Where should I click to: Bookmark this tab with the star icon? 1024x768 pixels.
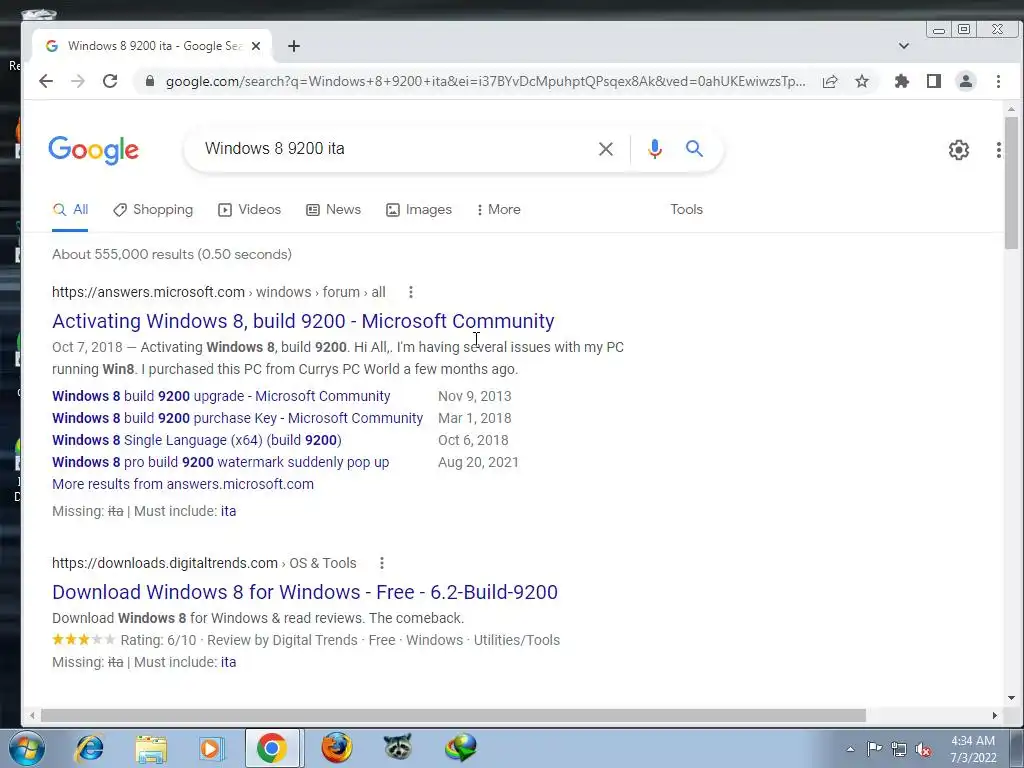point(862,81)
